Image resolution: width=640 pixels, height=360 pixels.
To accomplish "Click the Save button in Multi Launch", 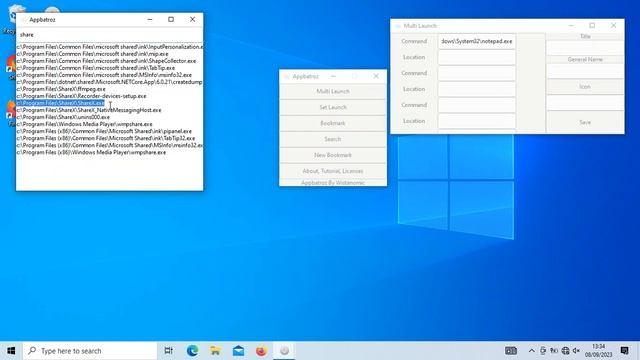I will [x=585, y=122].
